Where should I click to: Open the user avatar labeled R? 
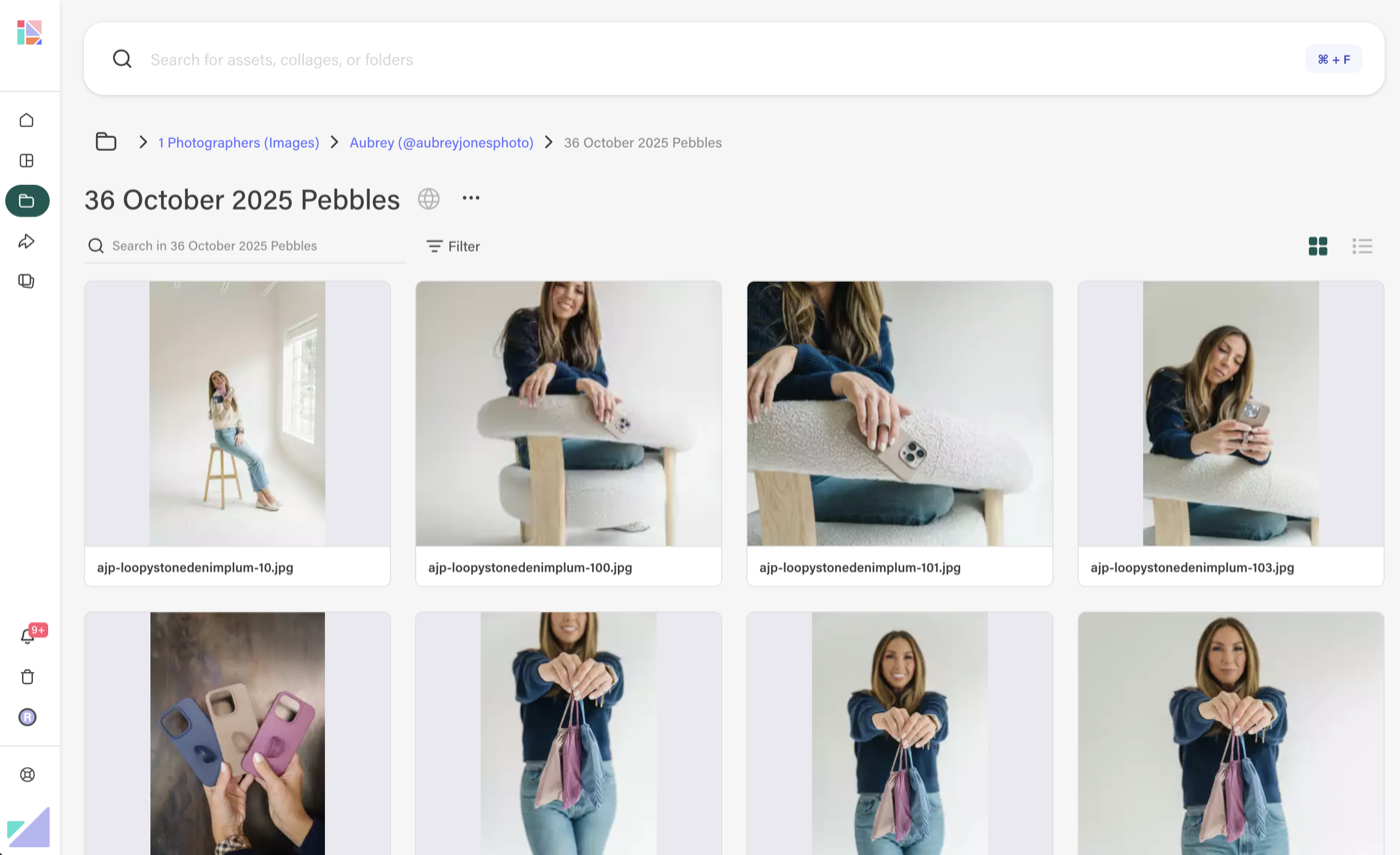click(27, 717)
